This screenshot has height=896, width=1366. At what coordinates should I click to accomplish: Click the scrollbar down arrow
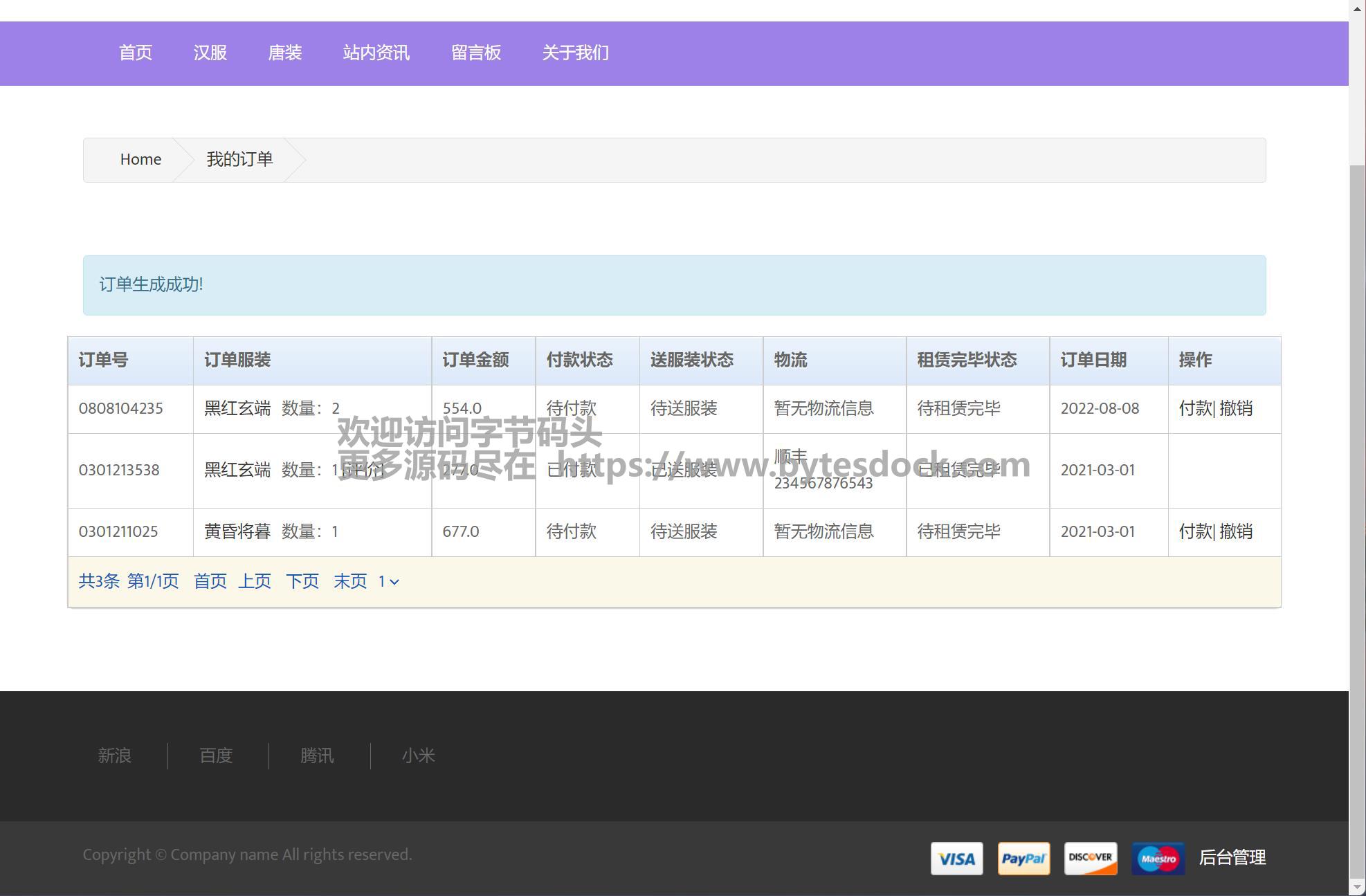[x=1357, y=887]
